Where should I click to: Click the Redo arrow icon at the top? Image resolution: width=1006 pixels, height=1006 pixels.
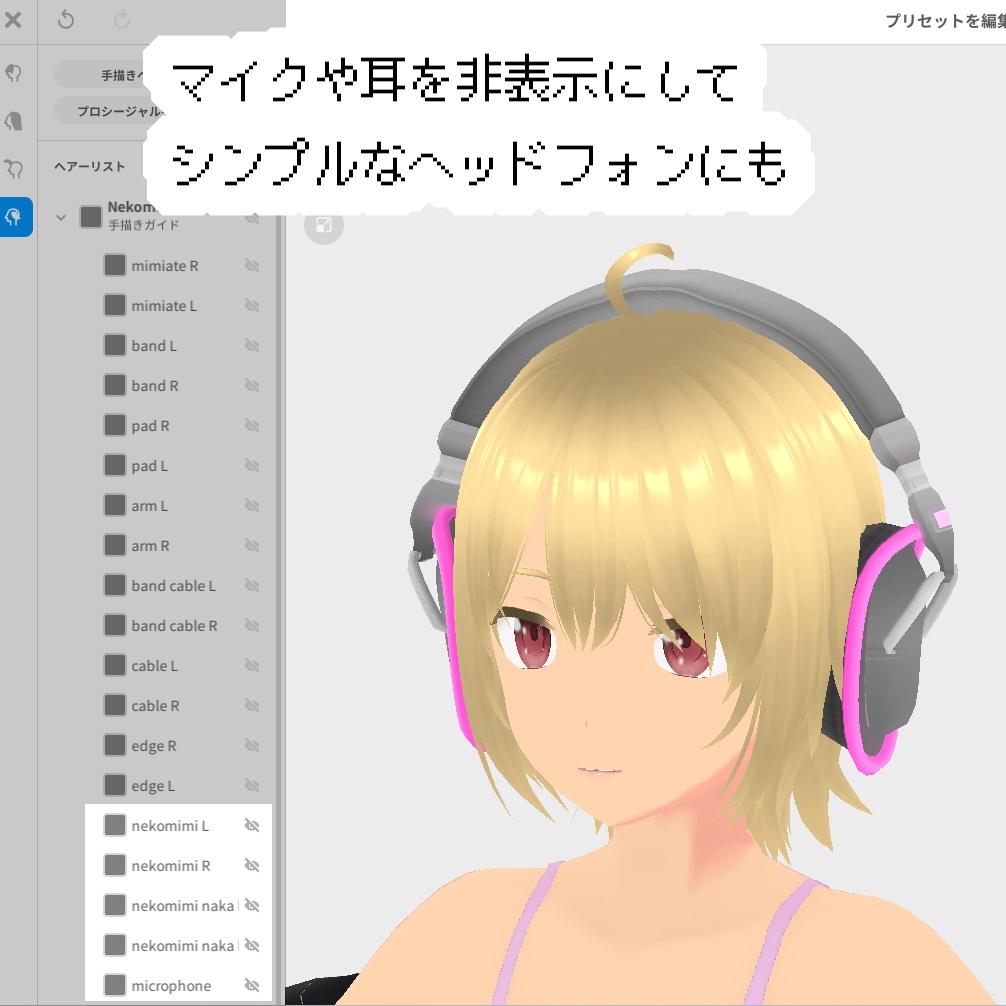121,21
